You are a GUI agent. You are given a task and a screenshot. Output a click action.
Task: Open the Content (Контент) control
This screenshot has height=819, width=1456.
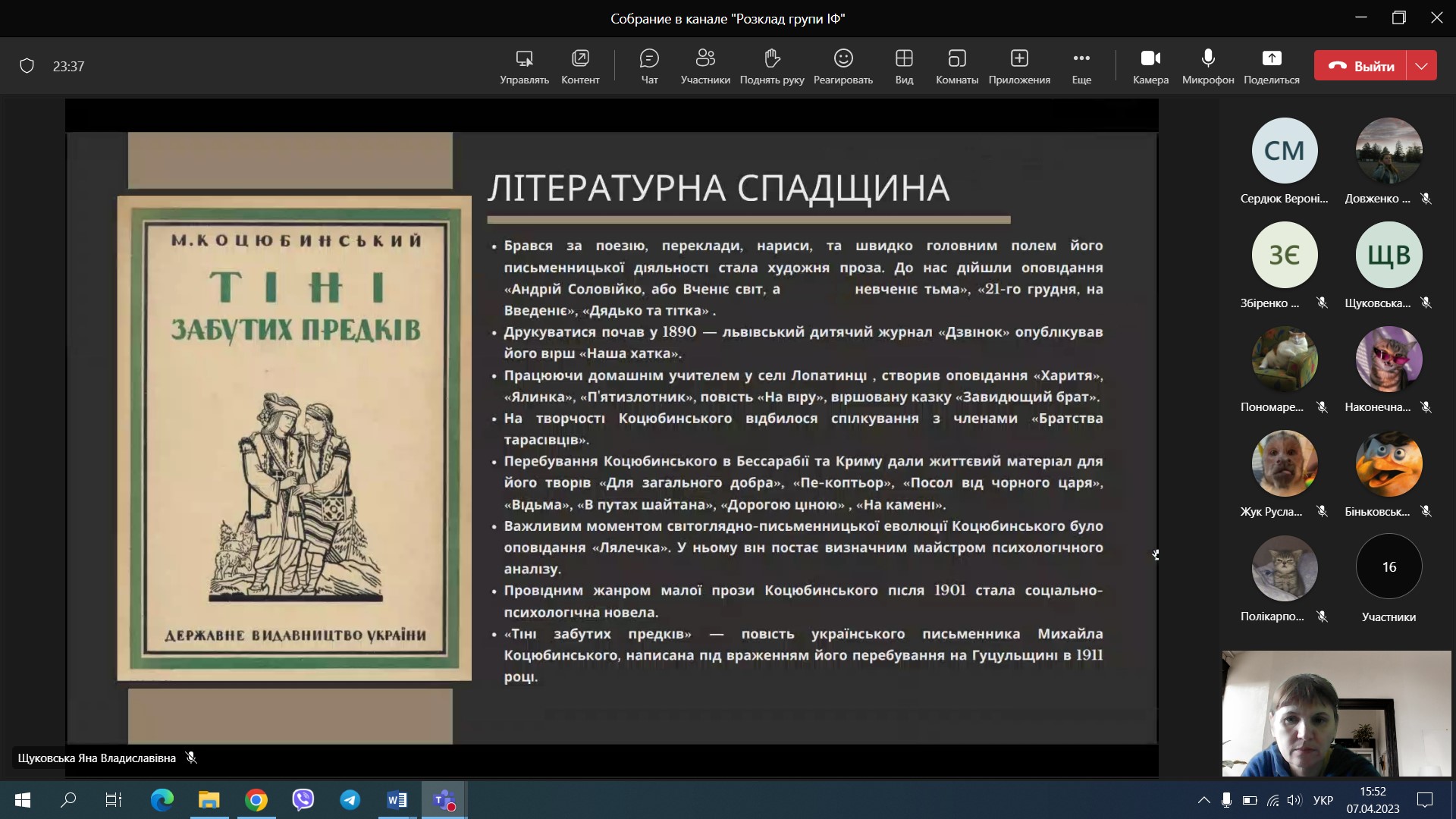coord(580,66)
